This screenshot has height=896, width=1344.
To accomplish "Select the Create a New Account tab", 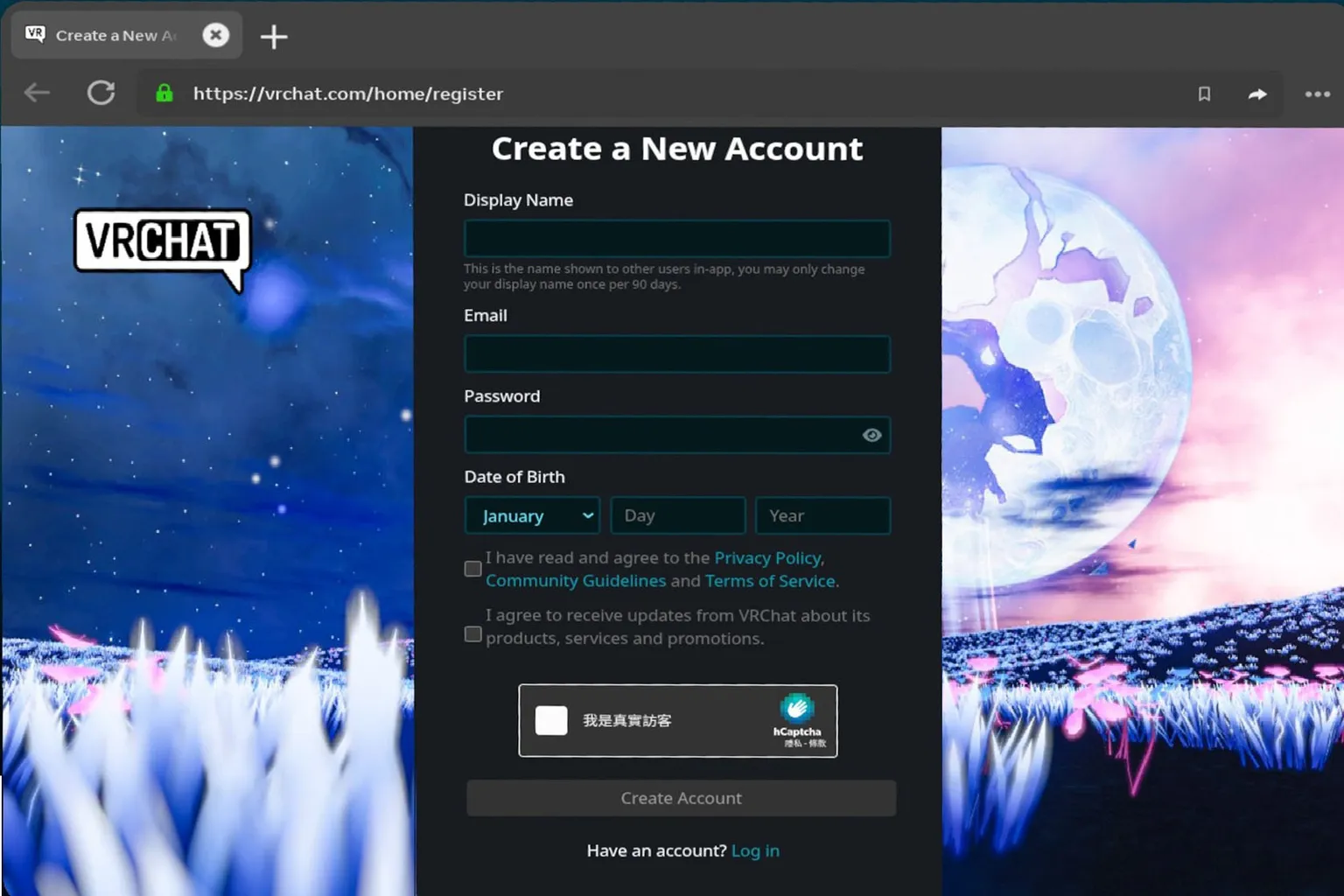I will (127, 35).
